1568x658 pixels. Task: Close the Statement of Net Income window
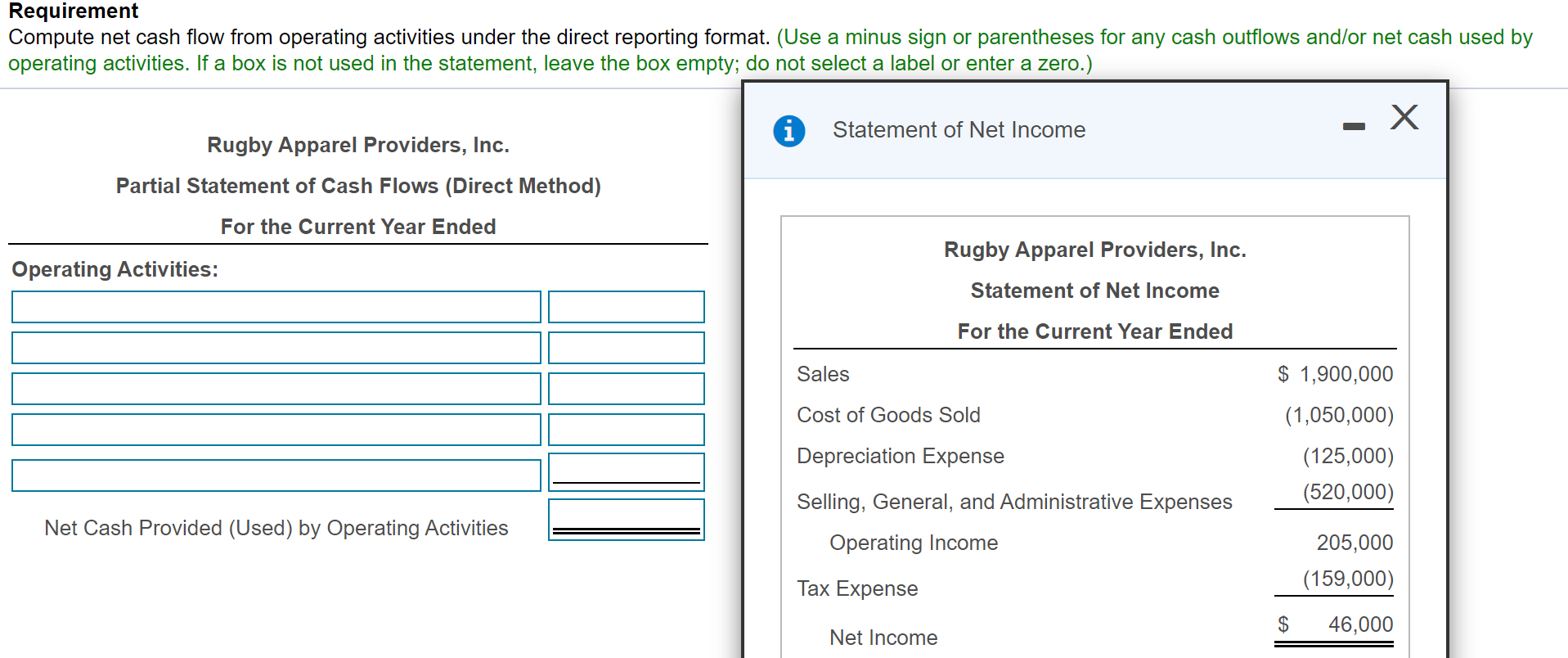click(x=1404, y=117)
